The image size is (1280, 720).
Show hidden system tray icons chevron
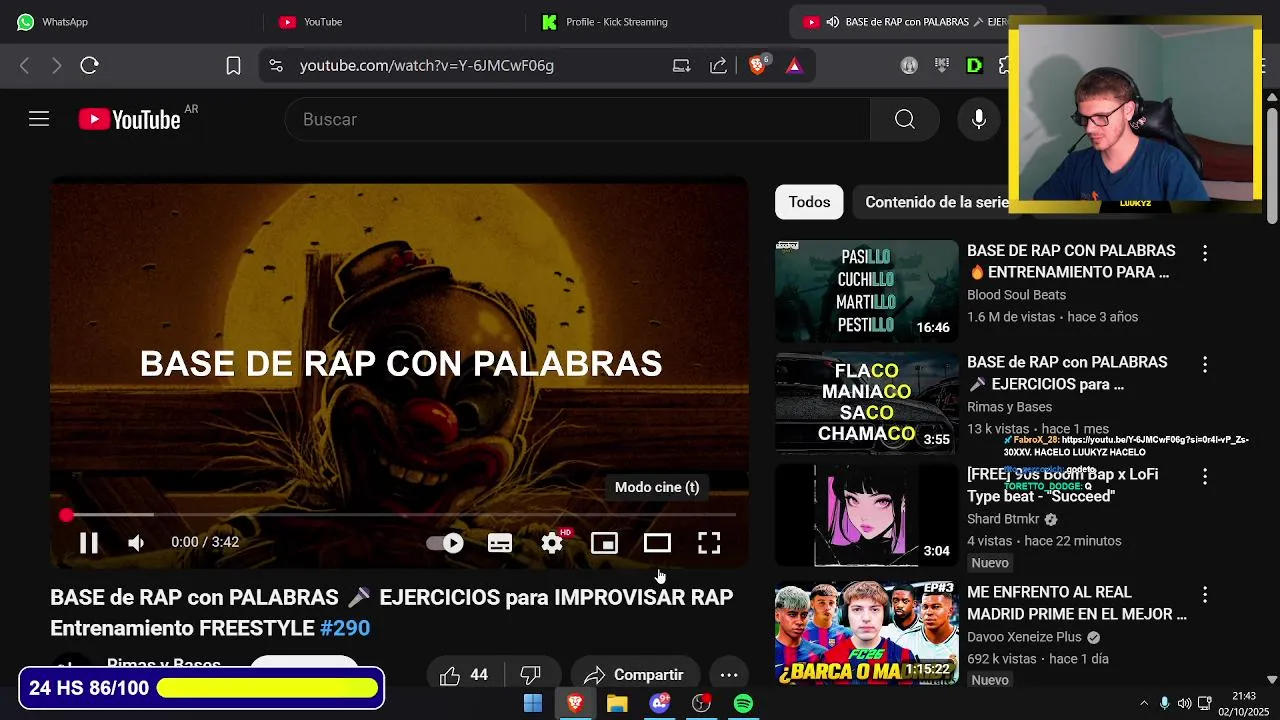(x=1144, y=703)
